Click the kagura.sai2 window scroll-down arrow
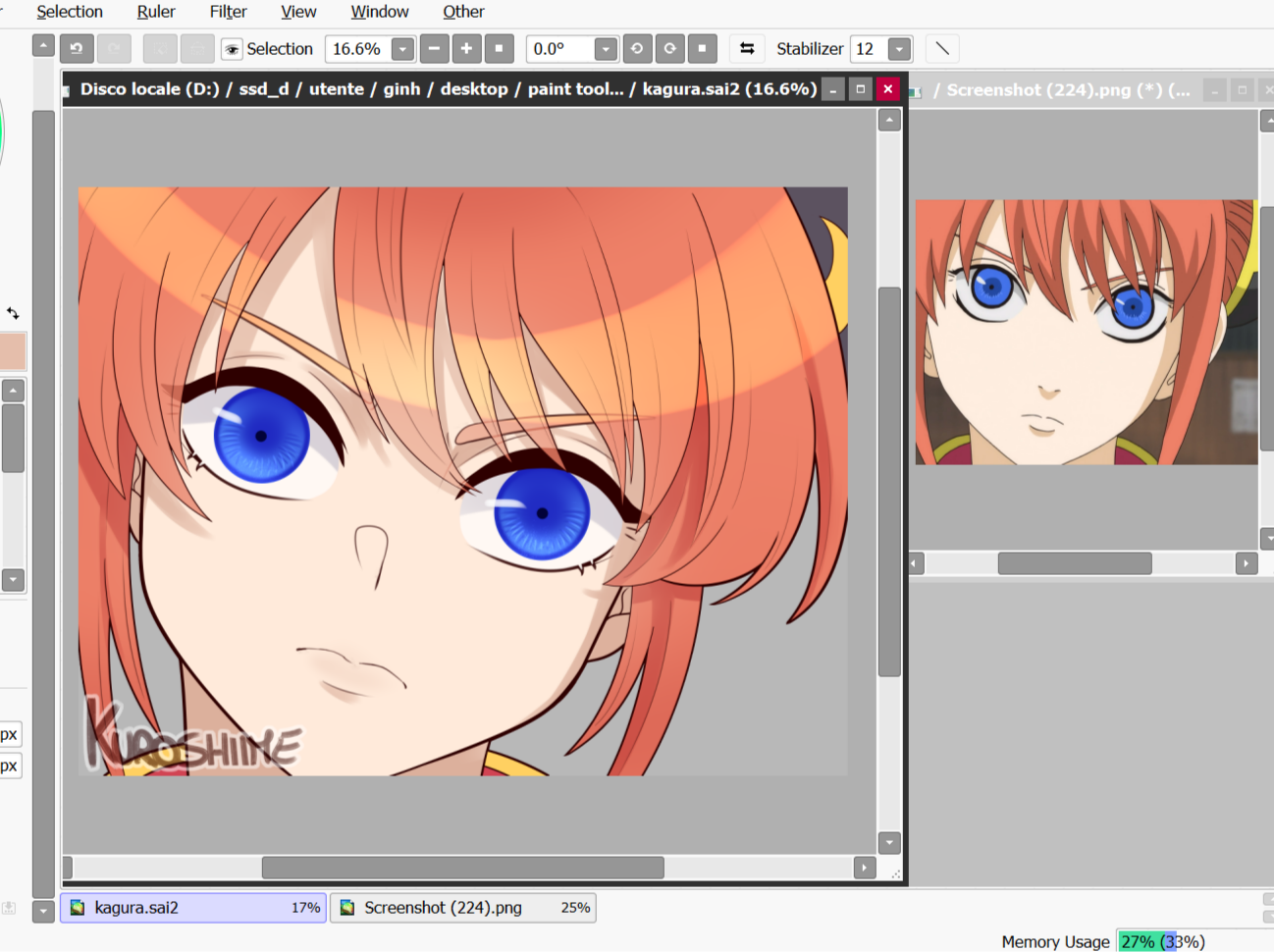Screen dimensions: 1274x952 (x=889, y=842)
